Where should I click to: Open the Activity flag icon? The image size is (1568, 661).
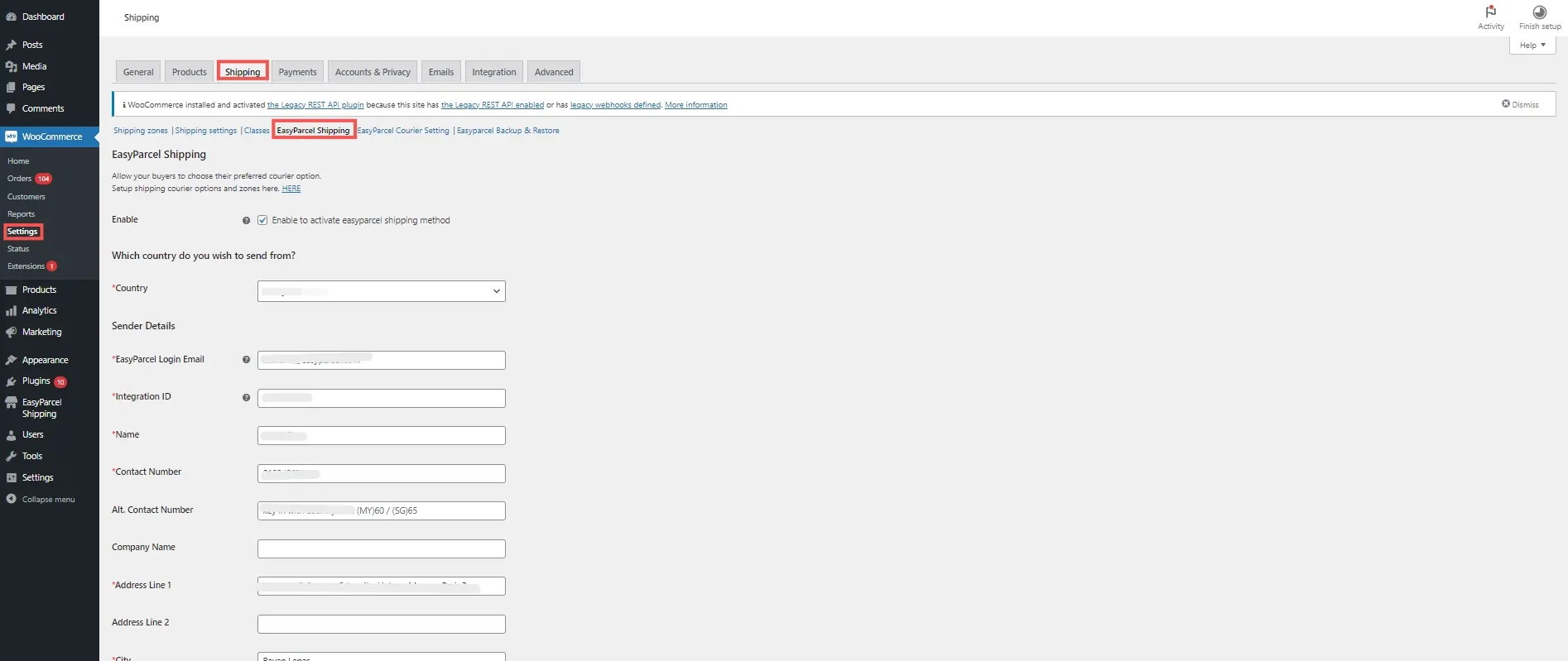click(1491, 12)
